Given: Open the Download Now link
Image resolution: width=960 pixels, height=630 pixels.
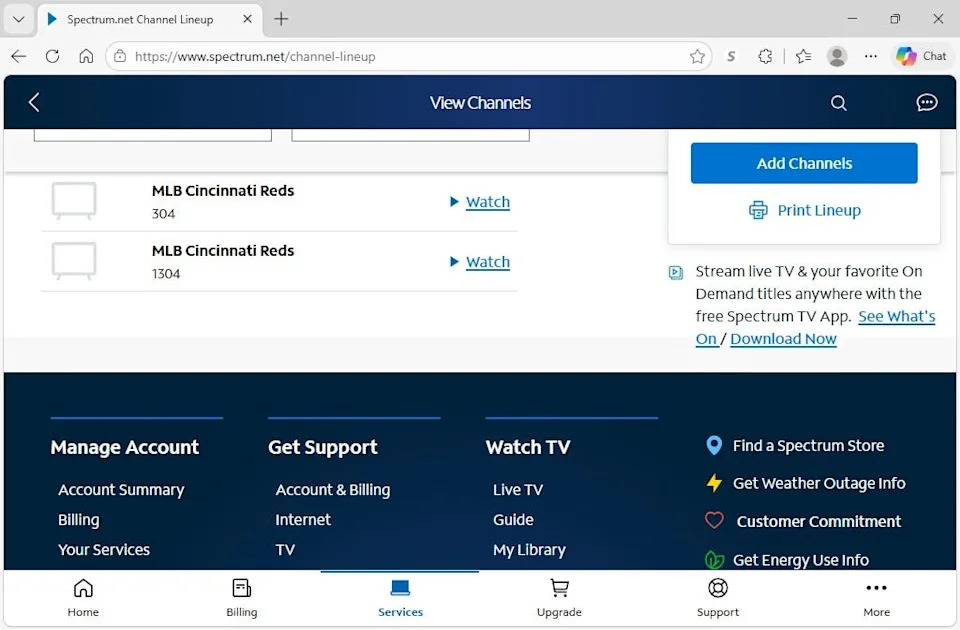Looking at the screenshot, I should [783, 339].
